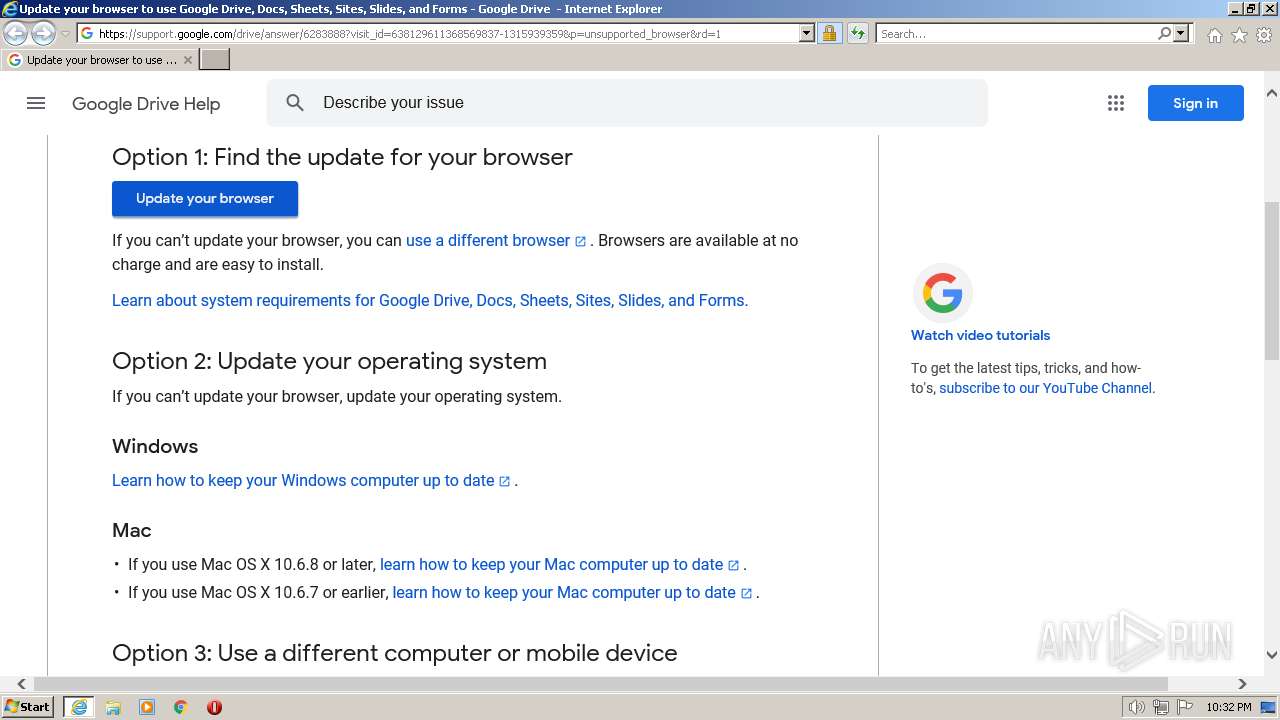Select the 'Update your browser to use' tab
1280x720 pixels.
pos(101,60)
